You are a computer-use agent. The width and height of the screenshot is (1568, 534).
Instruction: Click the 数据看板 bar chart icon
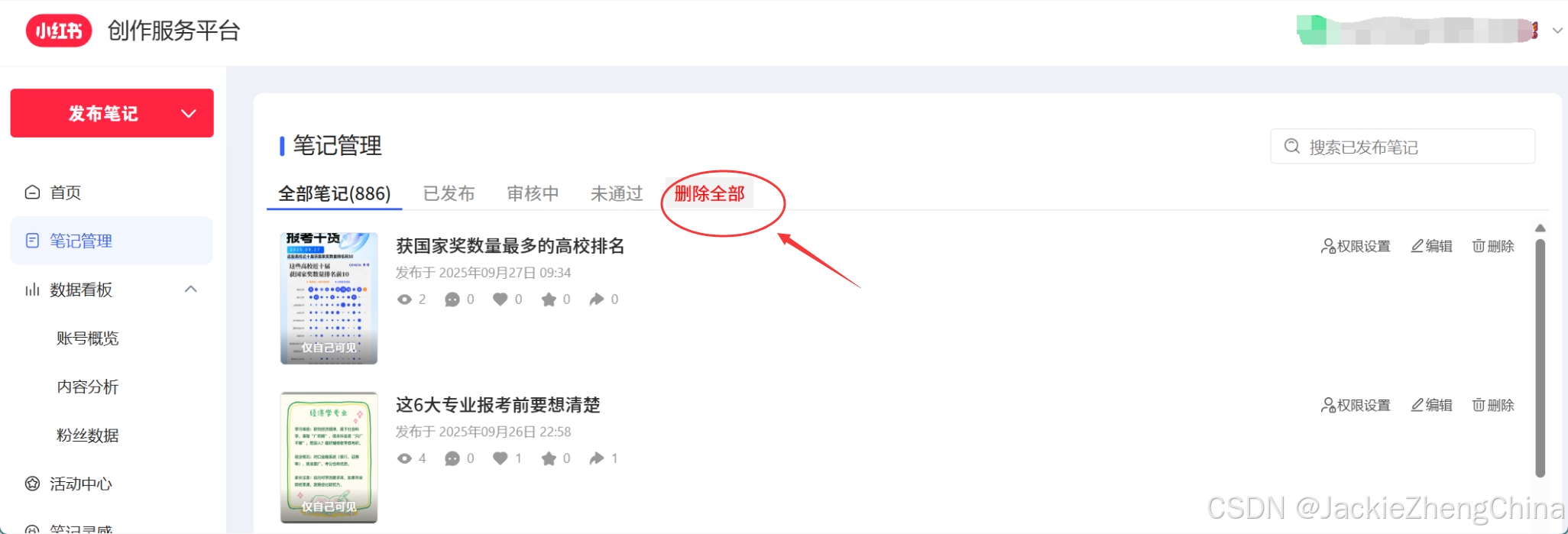click(x=32, y=290)
